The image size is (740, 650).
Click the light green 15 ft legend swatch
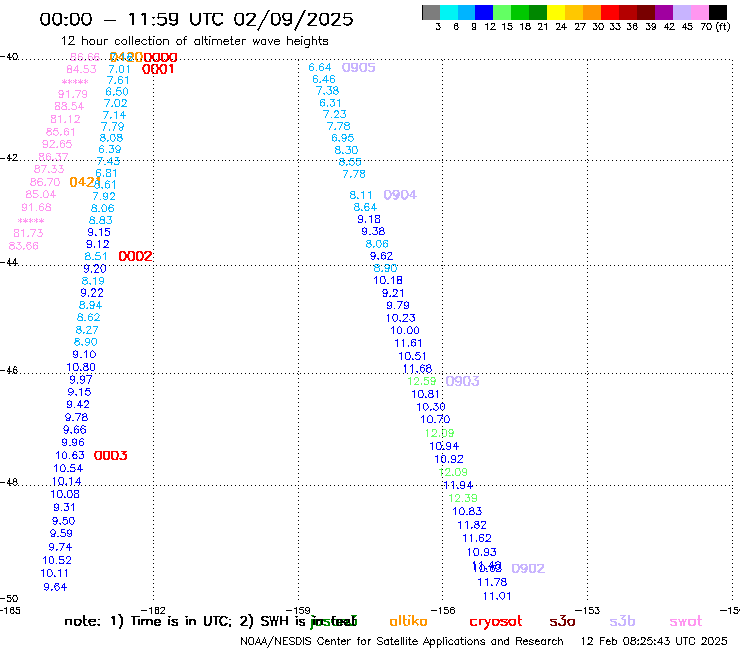point(502,12)
